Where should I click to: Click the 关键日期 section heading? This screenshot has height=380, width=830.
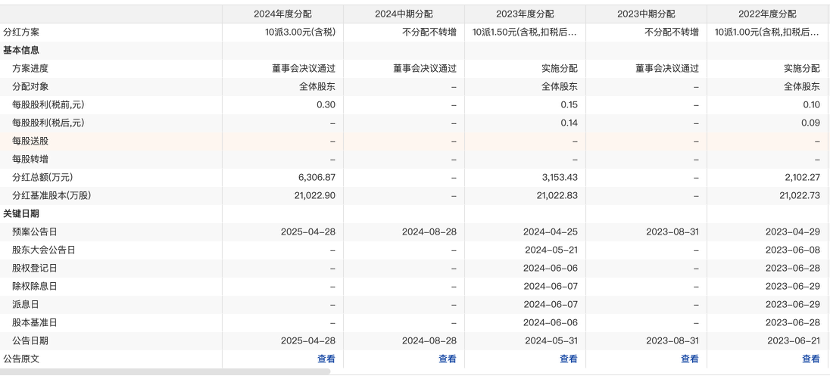pyautogui.click(x=21, y=214)
